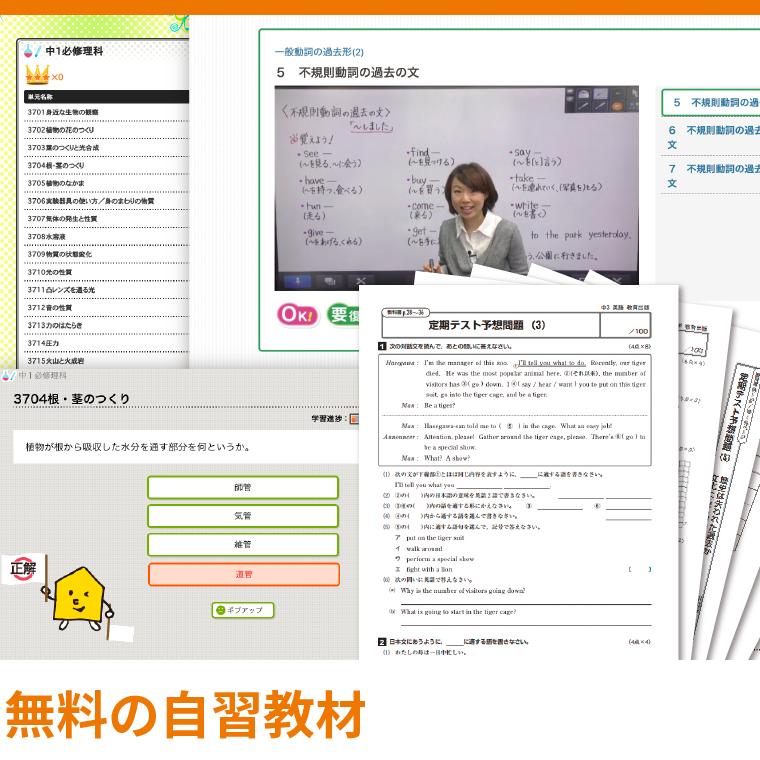Choose the highlighted answer 道管
This screenshot has height=760, width=760.
click(x=243, y=574)
